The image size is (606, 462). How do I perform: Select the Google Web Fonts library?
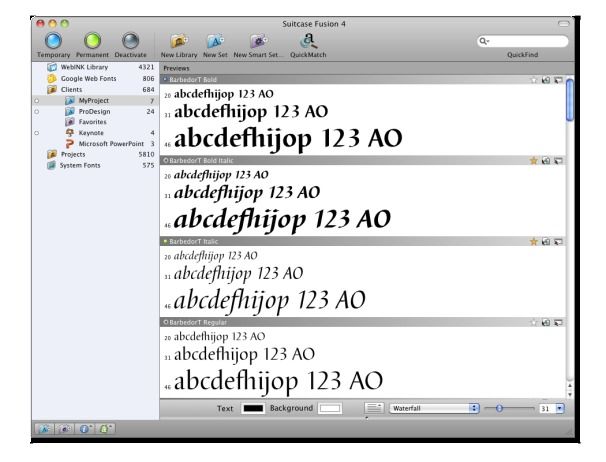click(x=95, y=78)
